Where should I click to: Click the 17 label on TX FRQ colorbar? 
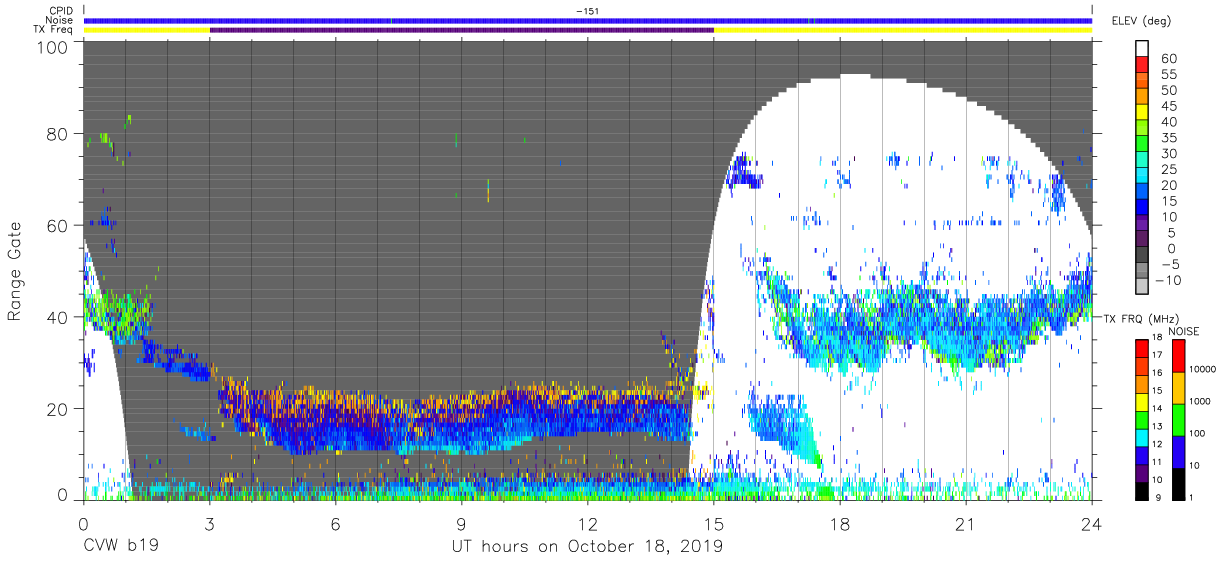1157,355
